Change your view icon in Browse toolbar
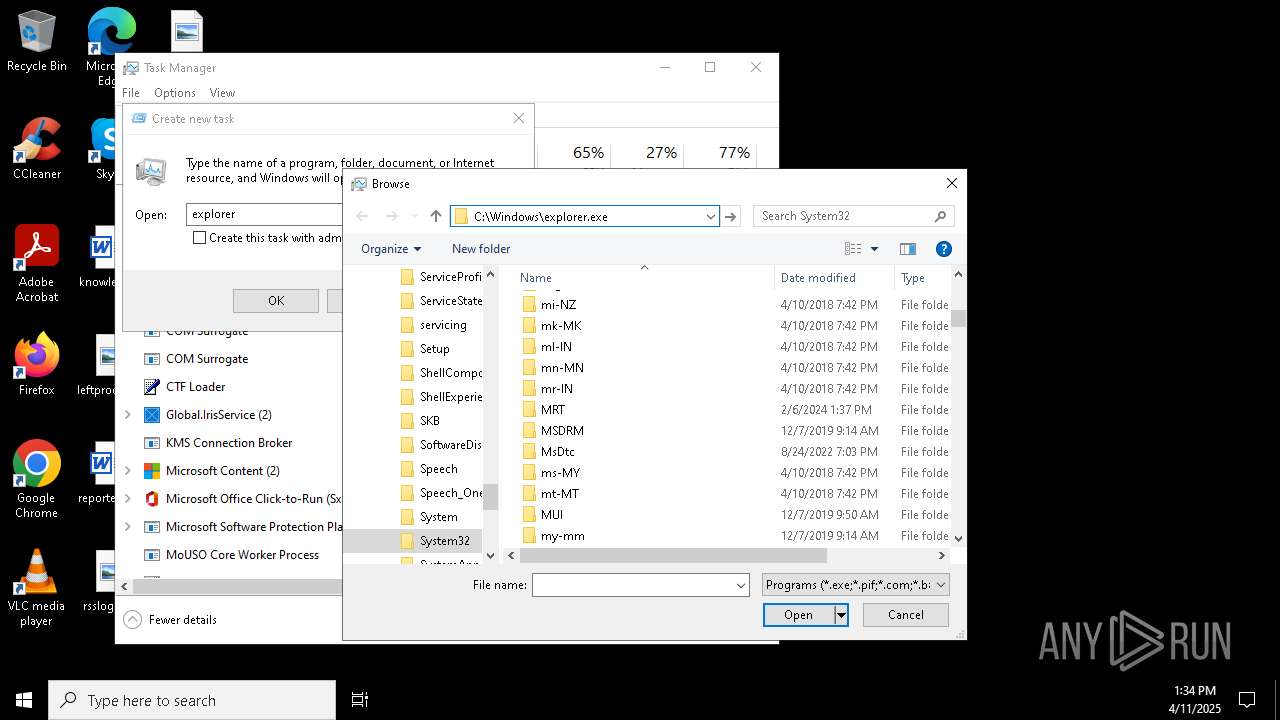The image size is (1280, 720). click(x=853, y=249)
